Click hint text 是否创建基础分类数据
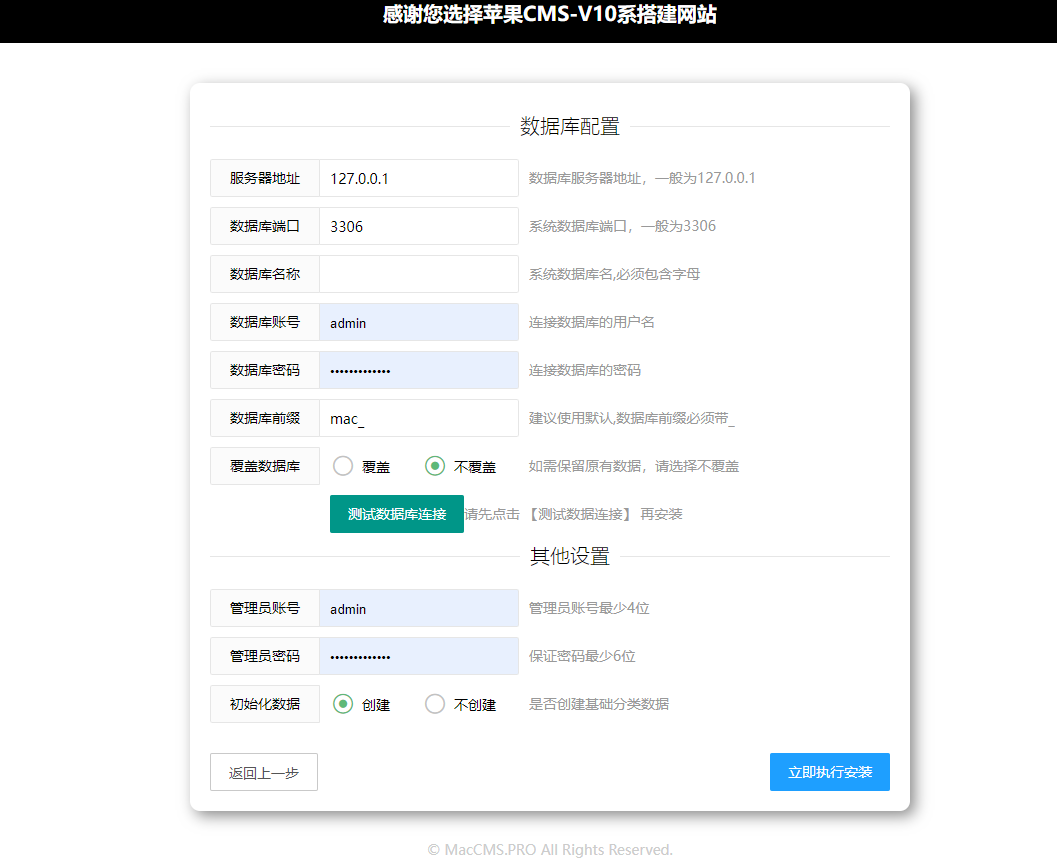 [x=599, y=704]
